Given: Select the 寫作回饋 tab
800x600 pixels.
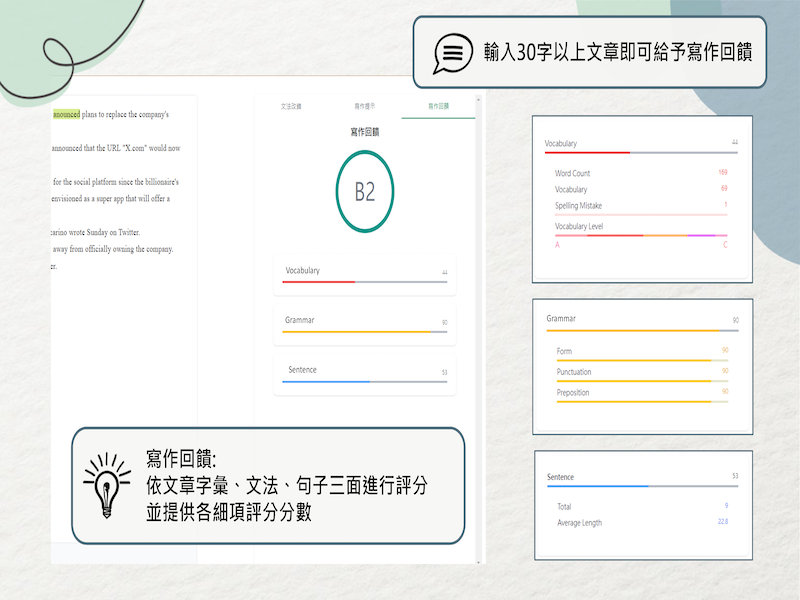Looking at the screenshot, I should pos(437,105).
